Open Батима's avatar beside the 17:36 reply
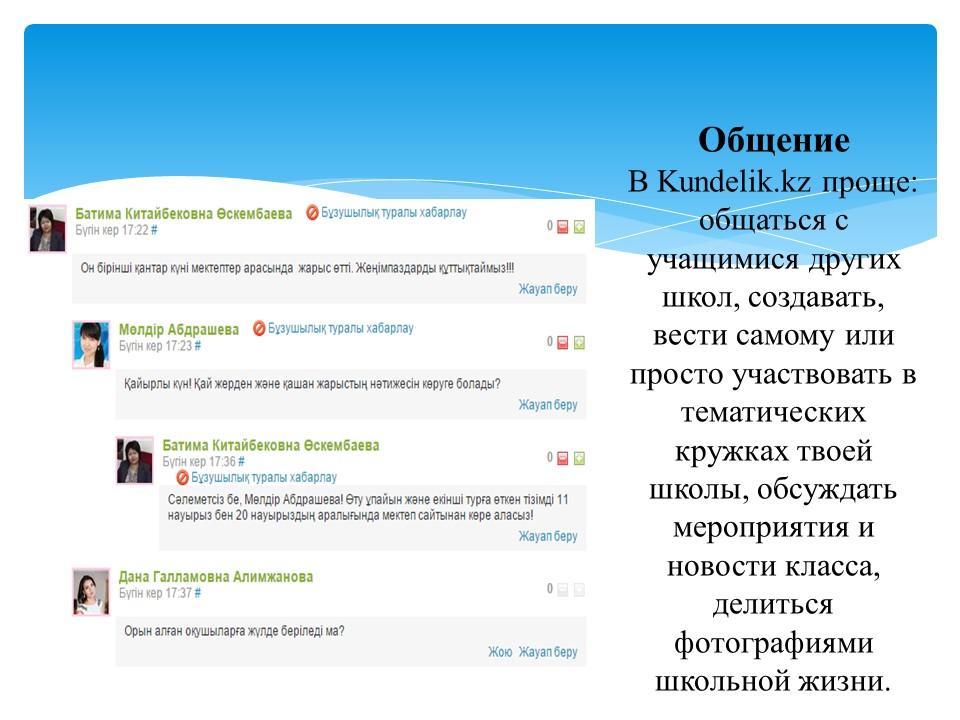The image size is (960, 720). click(x=135, y=460)
